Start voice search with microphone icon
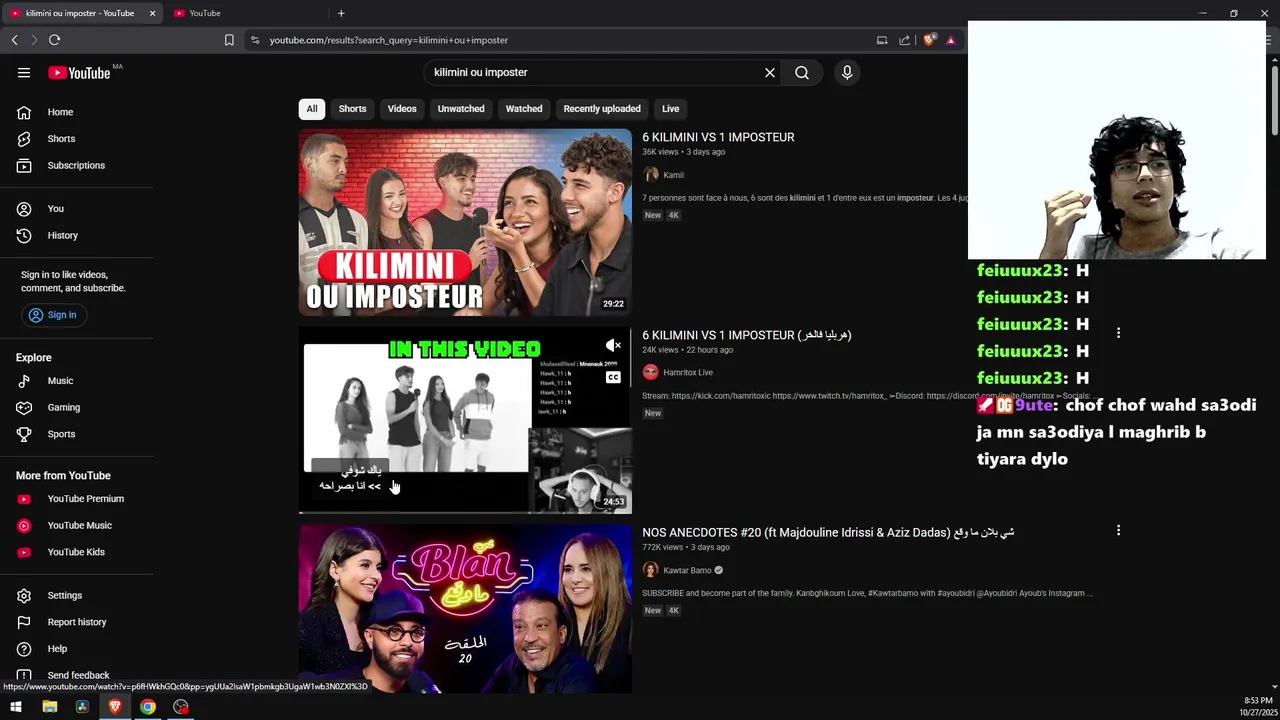The height and width of the screenshot is (720, 1280). [847, 72]
